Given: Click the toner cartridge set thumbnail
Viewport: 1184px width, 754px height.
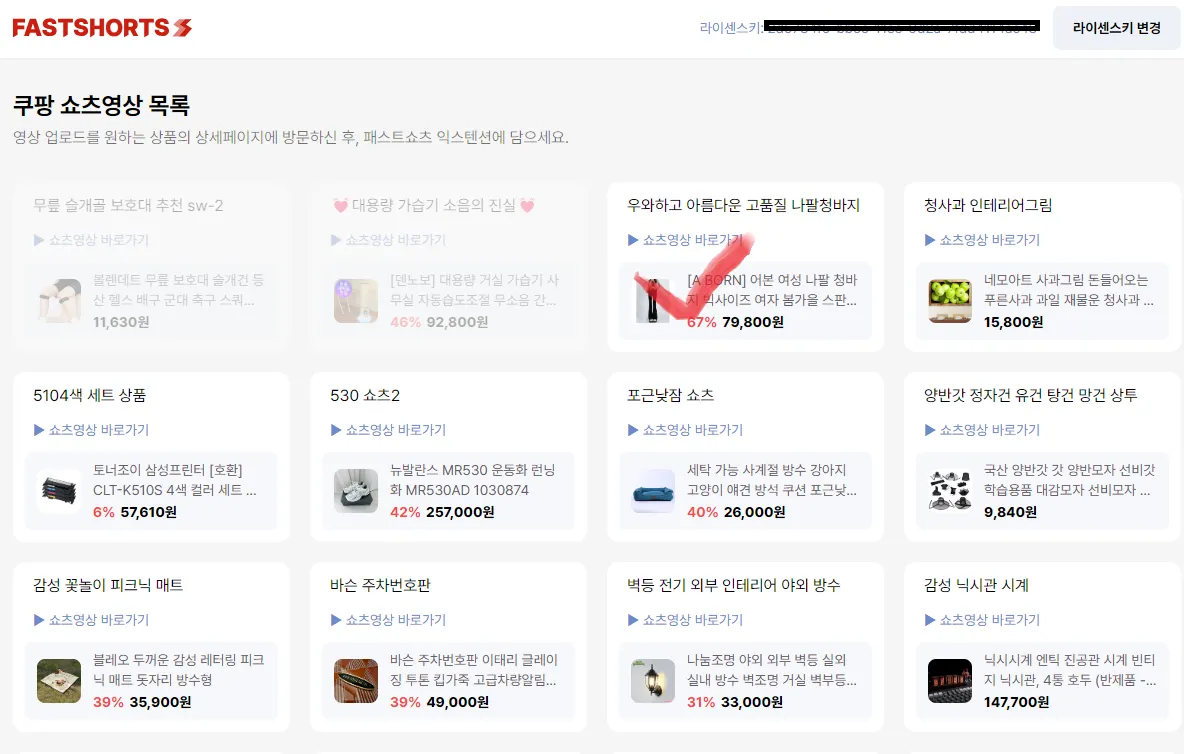Looking at the screenshot, I should click(59, 491).
